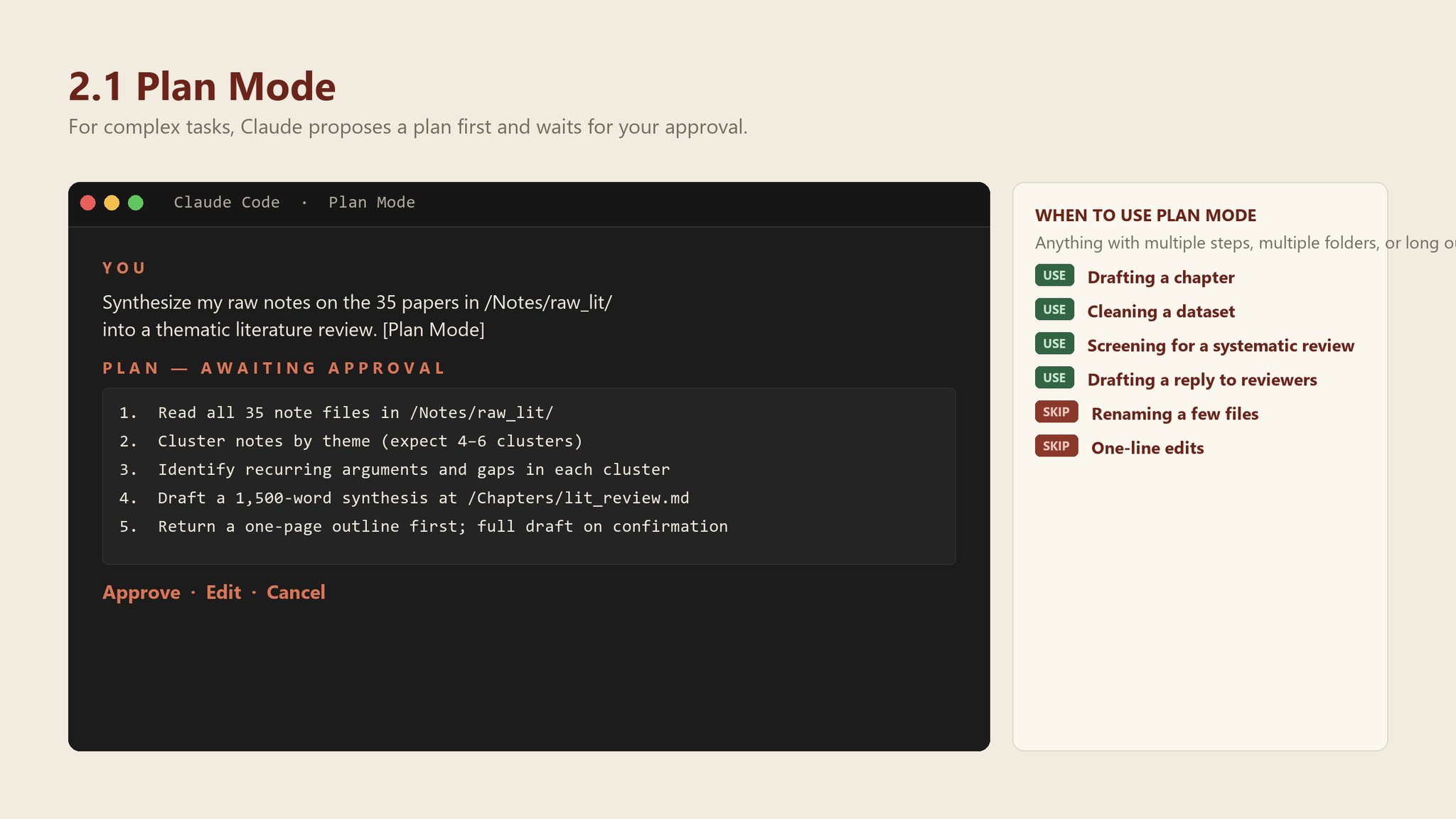Approve the proposed plan
Viewport: 1456px width, 819px height.
[x=141, y=592]
